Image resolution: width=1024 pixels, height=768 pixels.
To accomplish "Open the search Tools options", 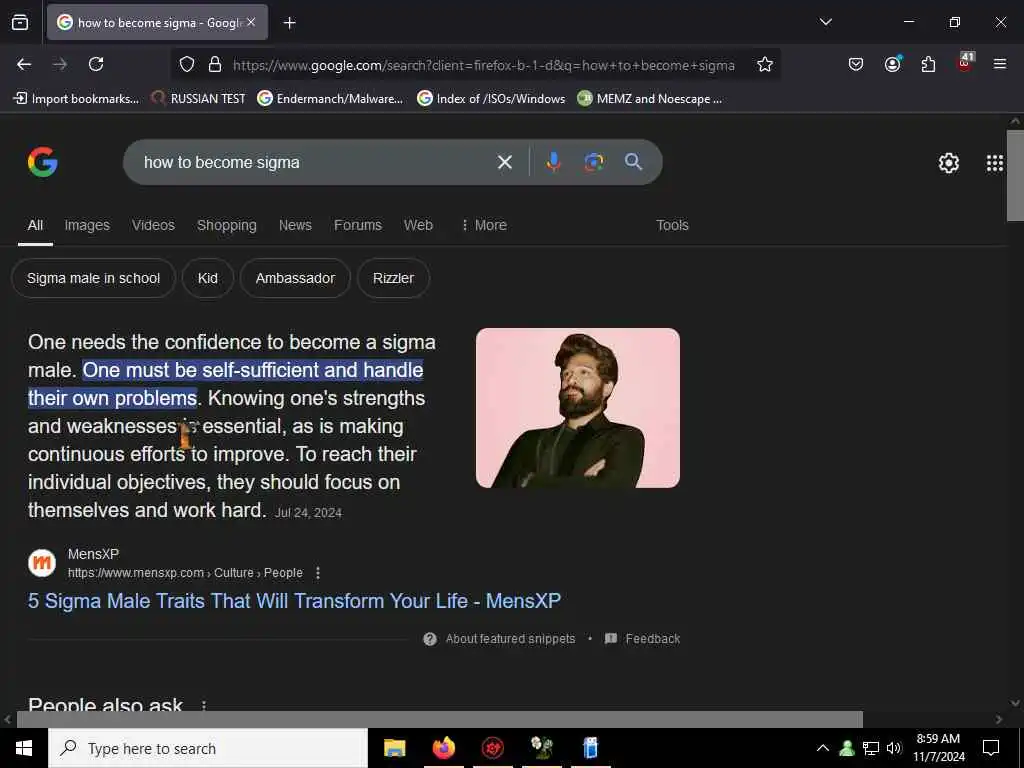I will pos(672,225).
